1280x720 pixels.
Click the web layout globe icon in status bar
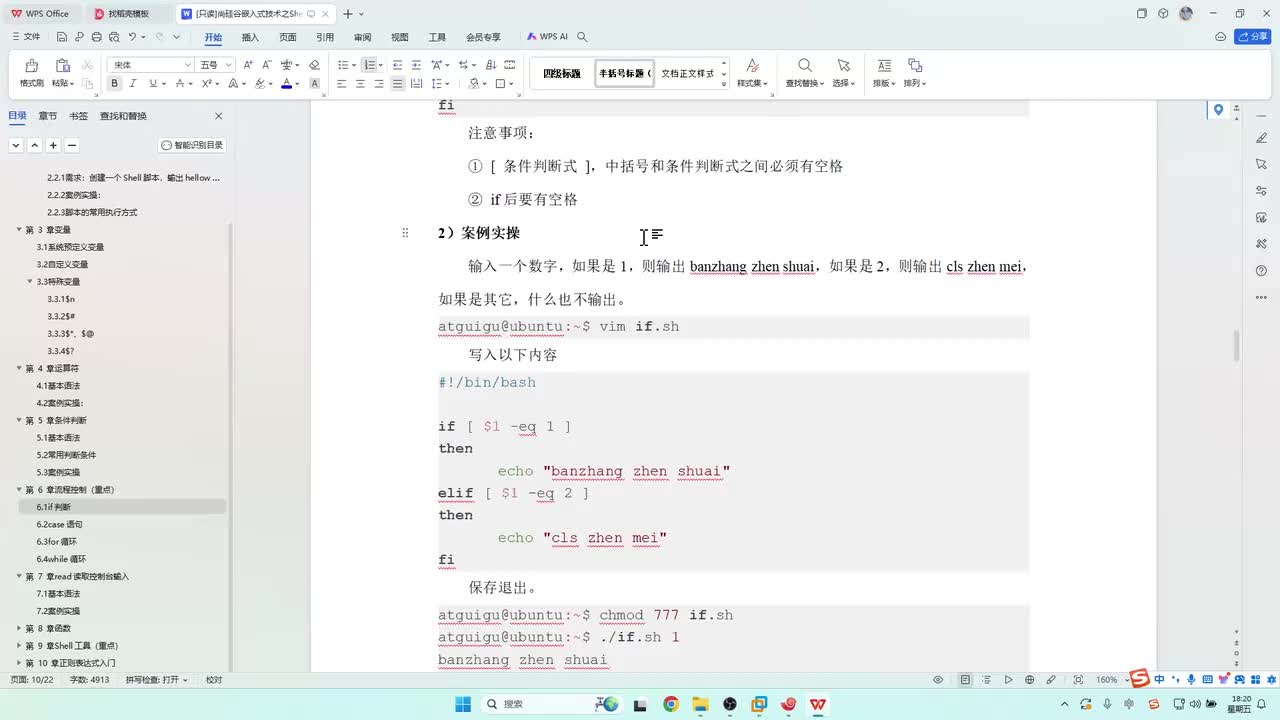[1029, 680]
